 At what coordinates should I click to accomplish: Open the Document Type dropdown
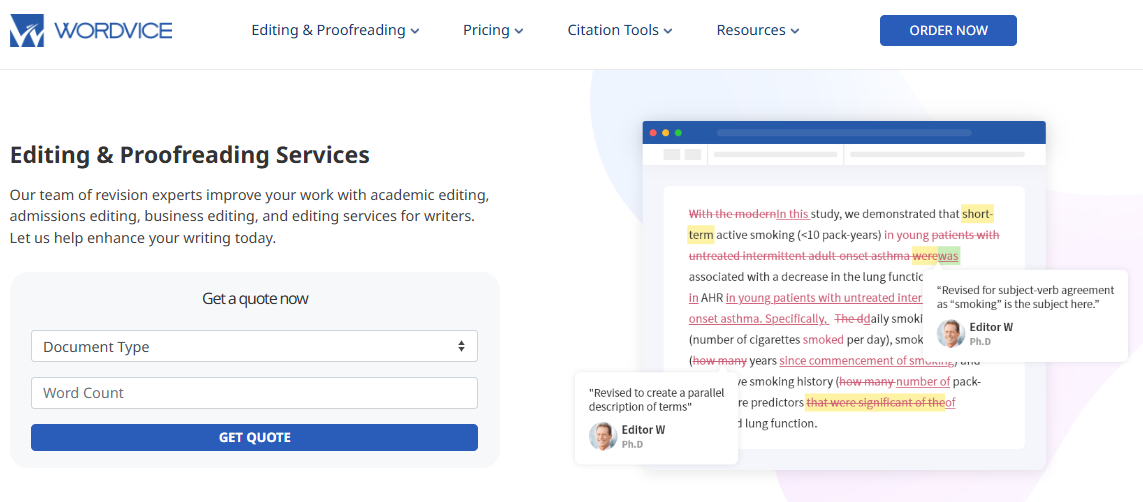(254, 346)
